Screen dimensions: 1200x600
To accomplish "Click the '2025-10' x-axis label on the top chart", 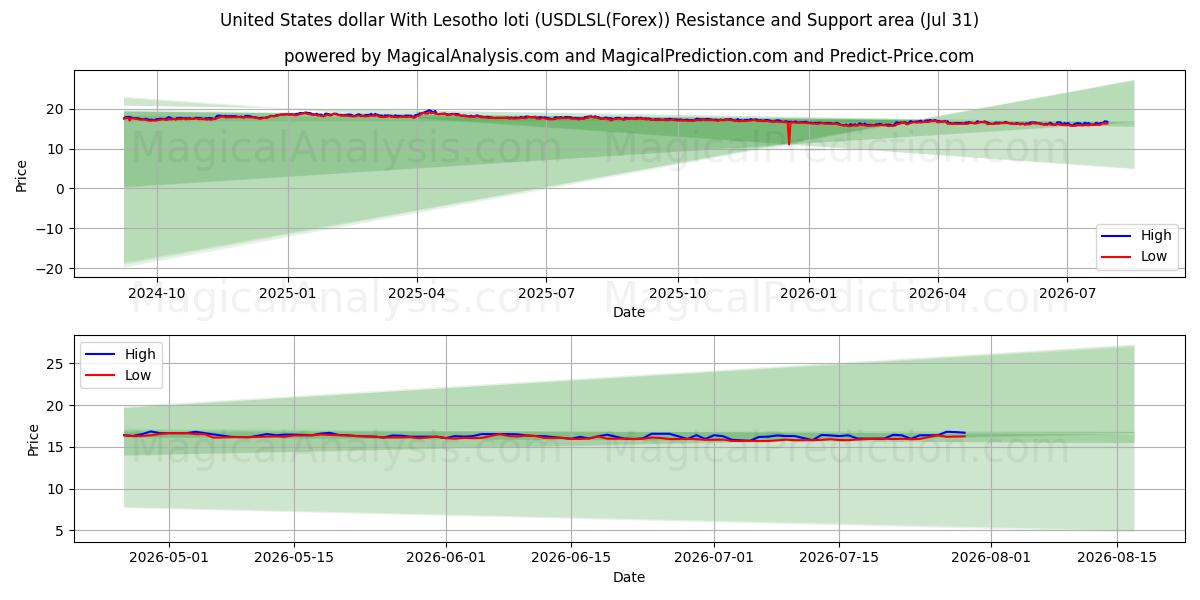I will 678,294.
